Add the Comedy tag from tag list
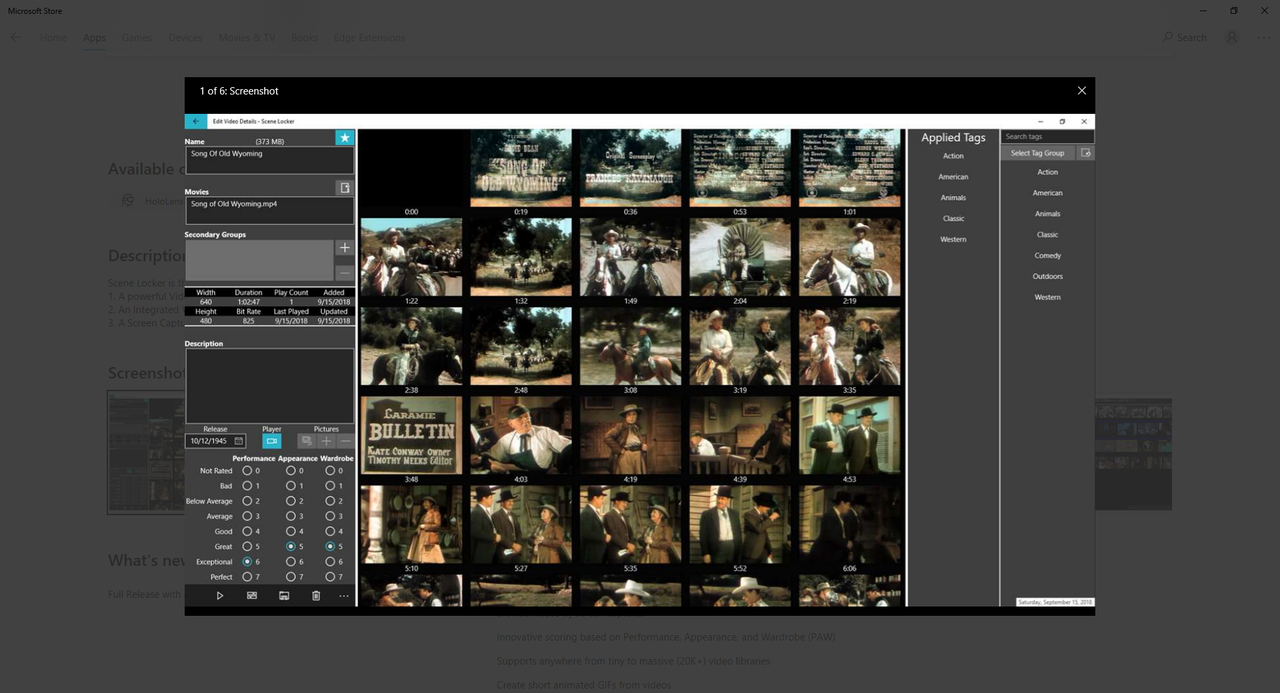The height and width of the screenshot is (693, 1280). (x=1048, y=256)
